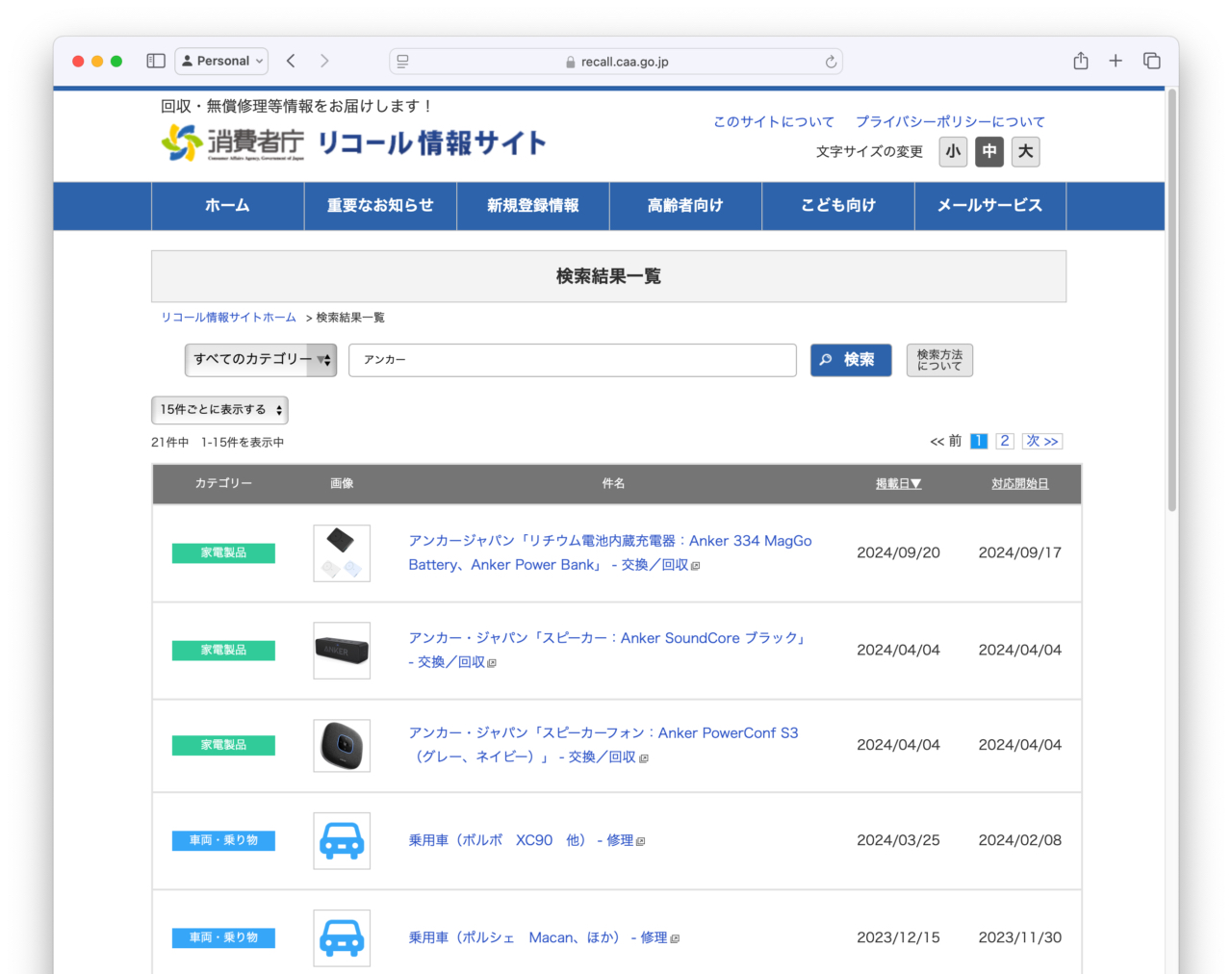
Task: Open Anker 334 MagGo battery thumbnail
Action: pos(342,552)
